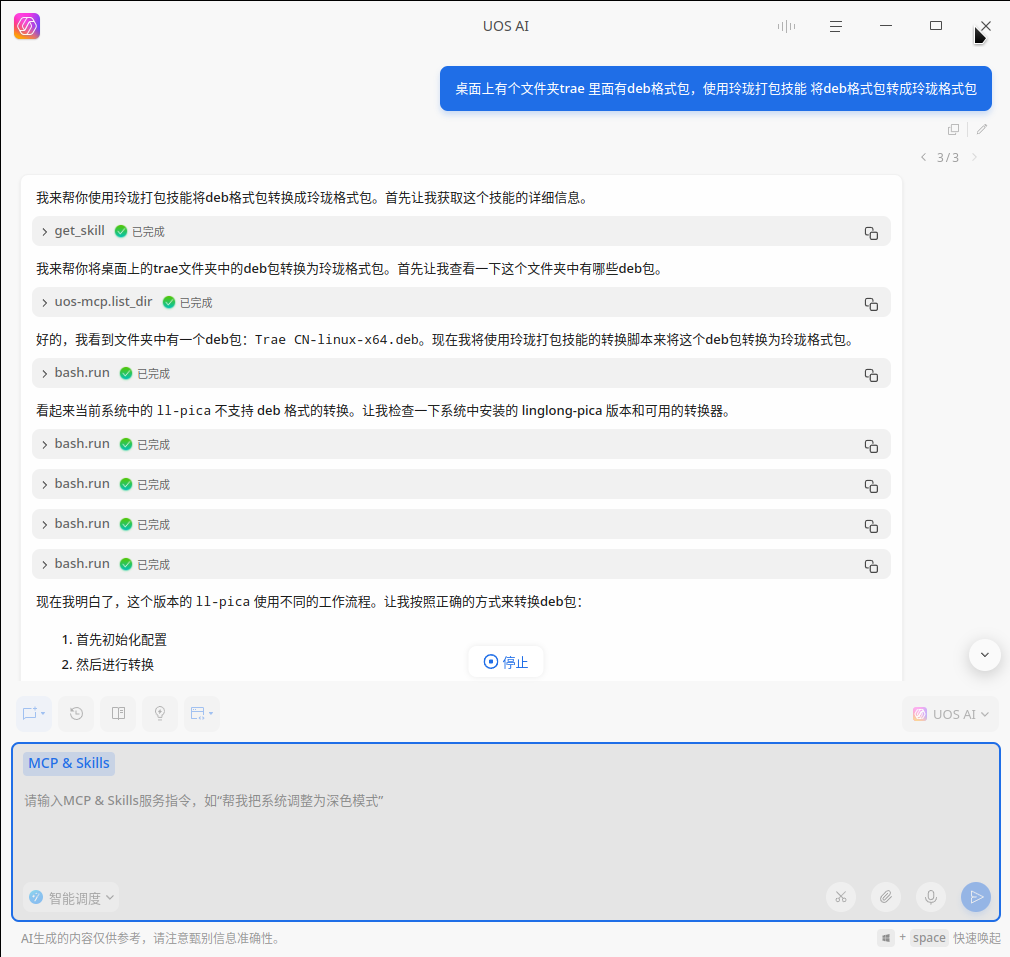Click the green check beside uos-mcp.list_dir

point(169,302)
